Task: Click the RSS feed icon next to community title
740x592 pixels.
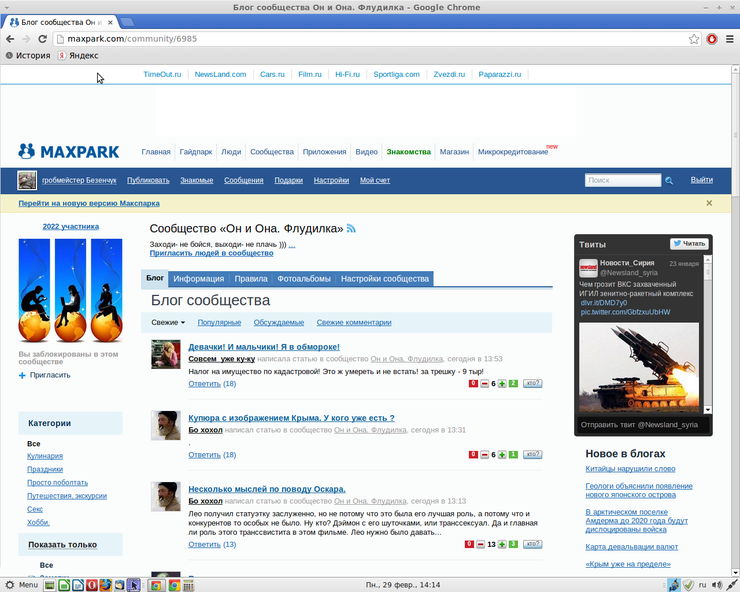Action: pos(351,229)
